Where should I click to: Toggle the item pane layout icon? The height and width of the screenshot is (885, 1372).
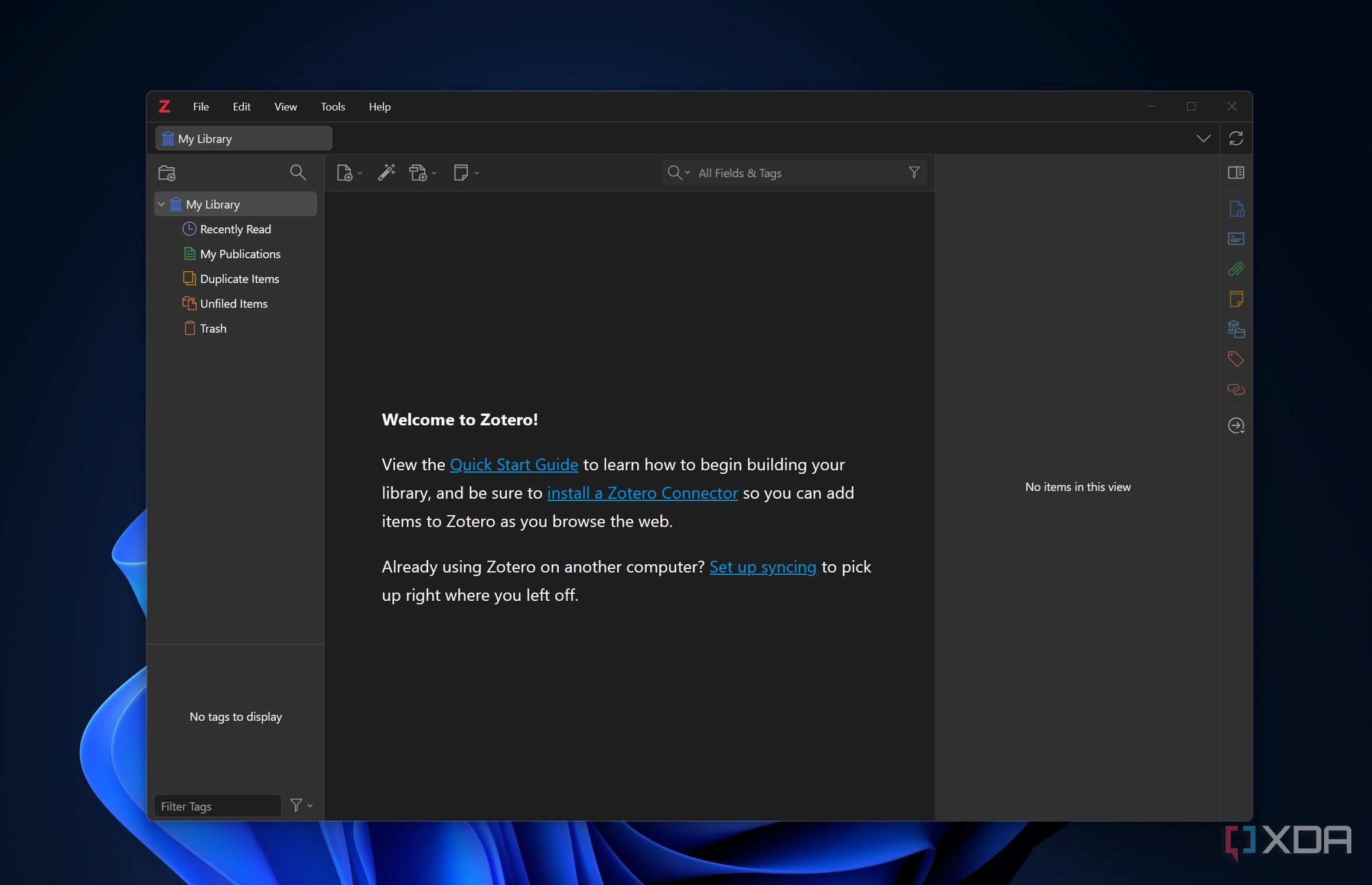coord(1236,173)
